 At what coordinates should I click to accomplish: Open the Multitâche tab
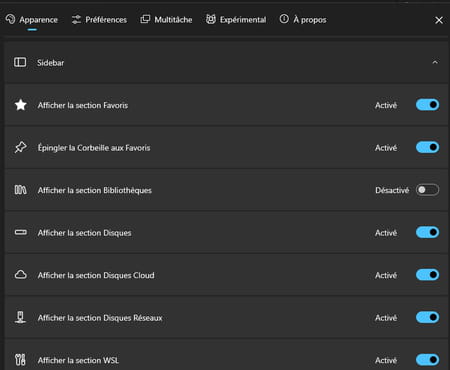click(166, 20)
